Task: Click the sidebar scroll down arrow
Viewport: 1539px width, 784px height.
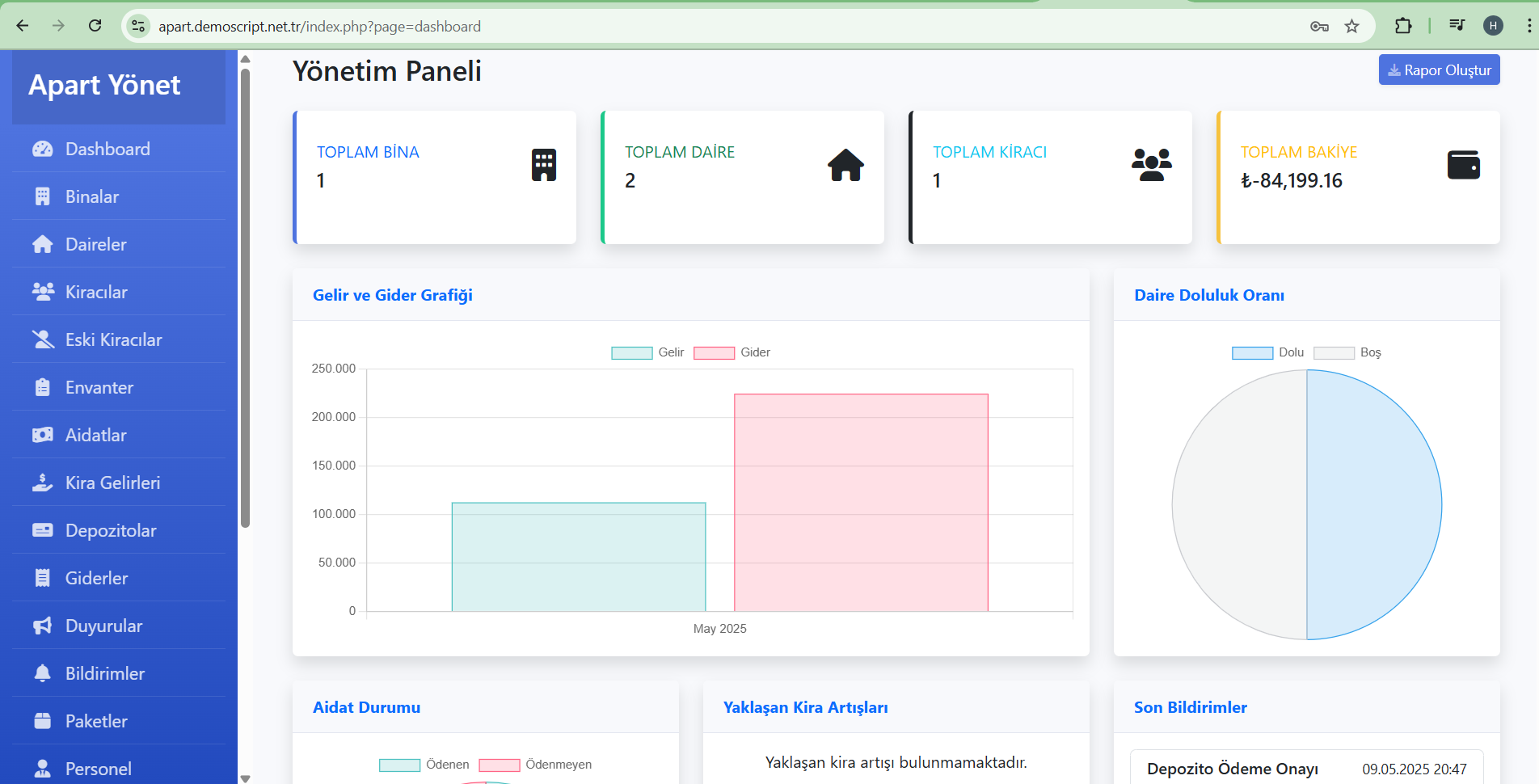Action: click(245, 778)
